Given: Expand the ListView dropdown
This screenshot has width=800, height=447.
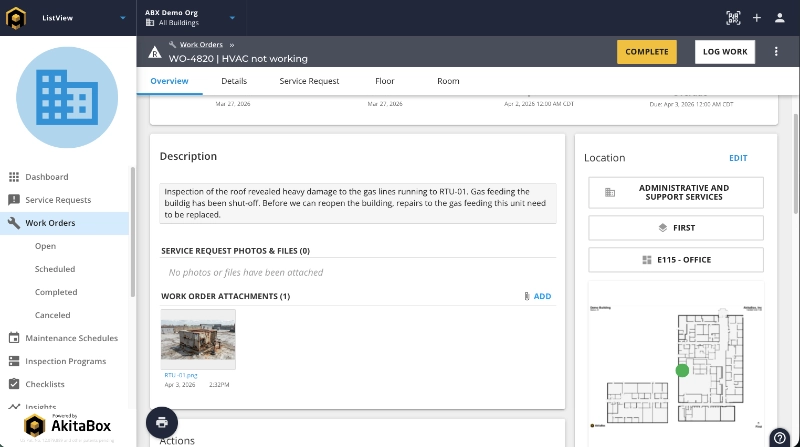Looking at the screenshot, I should tap(122, 18).
